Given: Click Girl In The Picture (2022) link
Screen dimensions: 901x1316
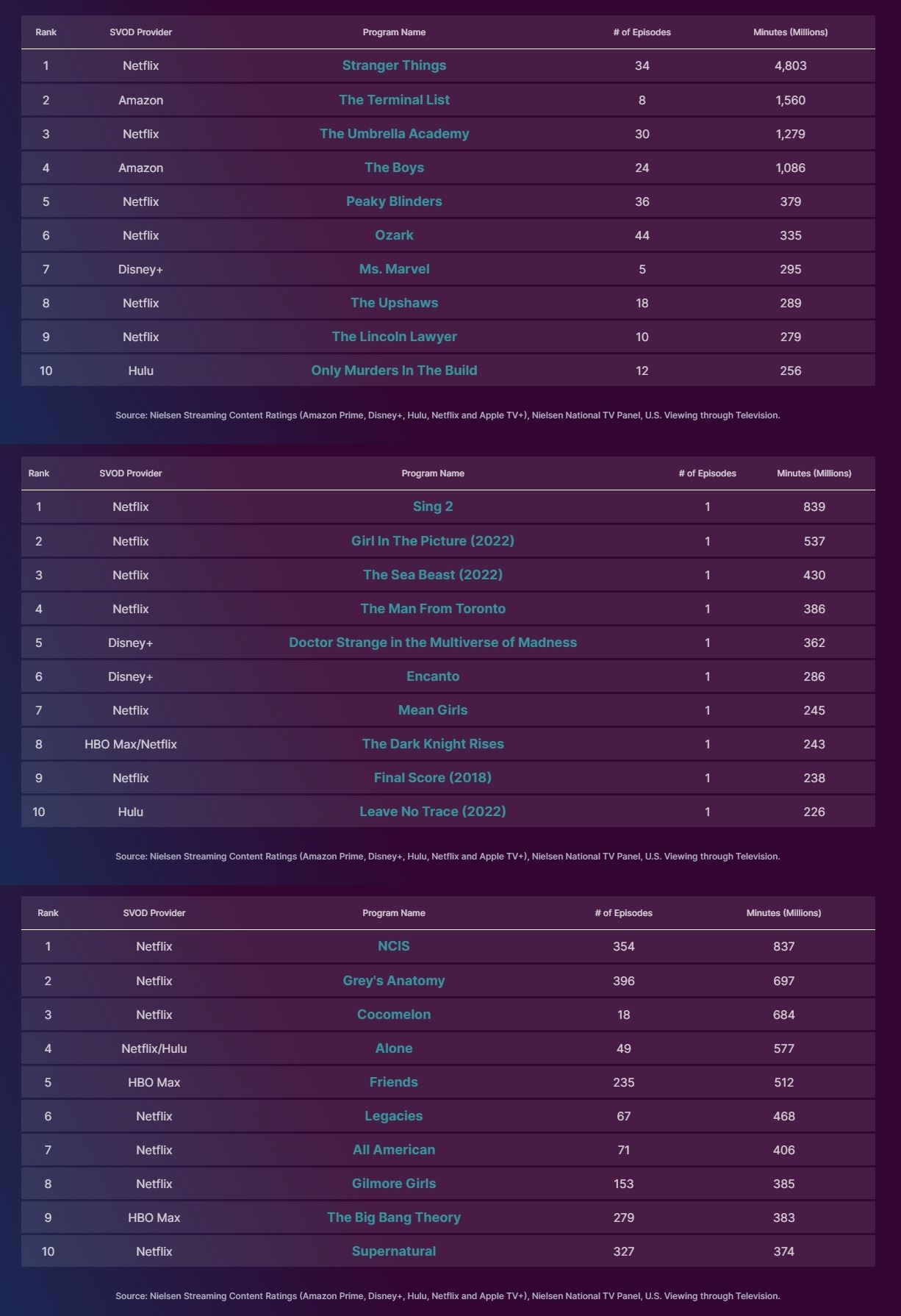Looking at the screenshot, I should (432, 541).
